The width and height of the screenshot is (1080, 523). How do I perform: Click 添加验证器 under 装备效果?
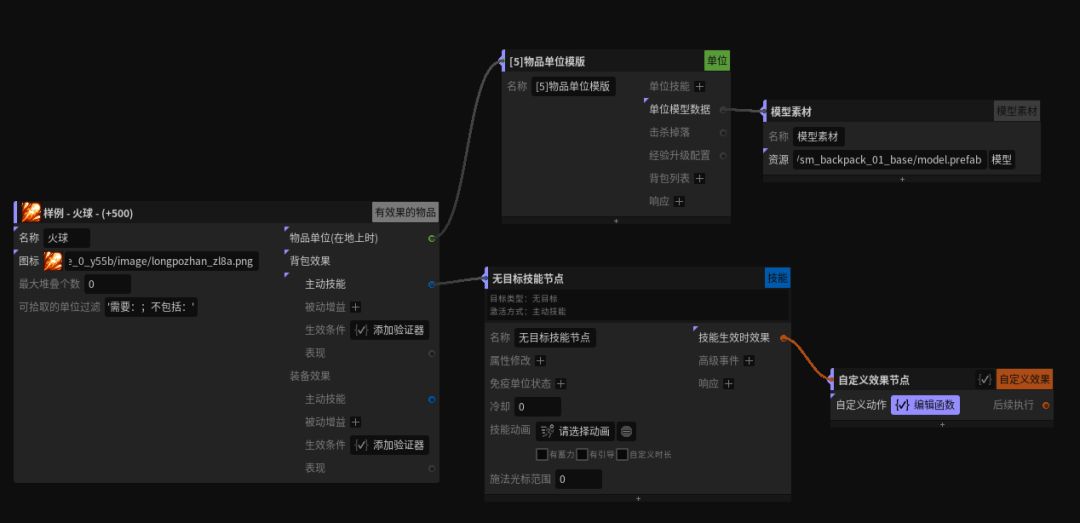pos(389,445)
